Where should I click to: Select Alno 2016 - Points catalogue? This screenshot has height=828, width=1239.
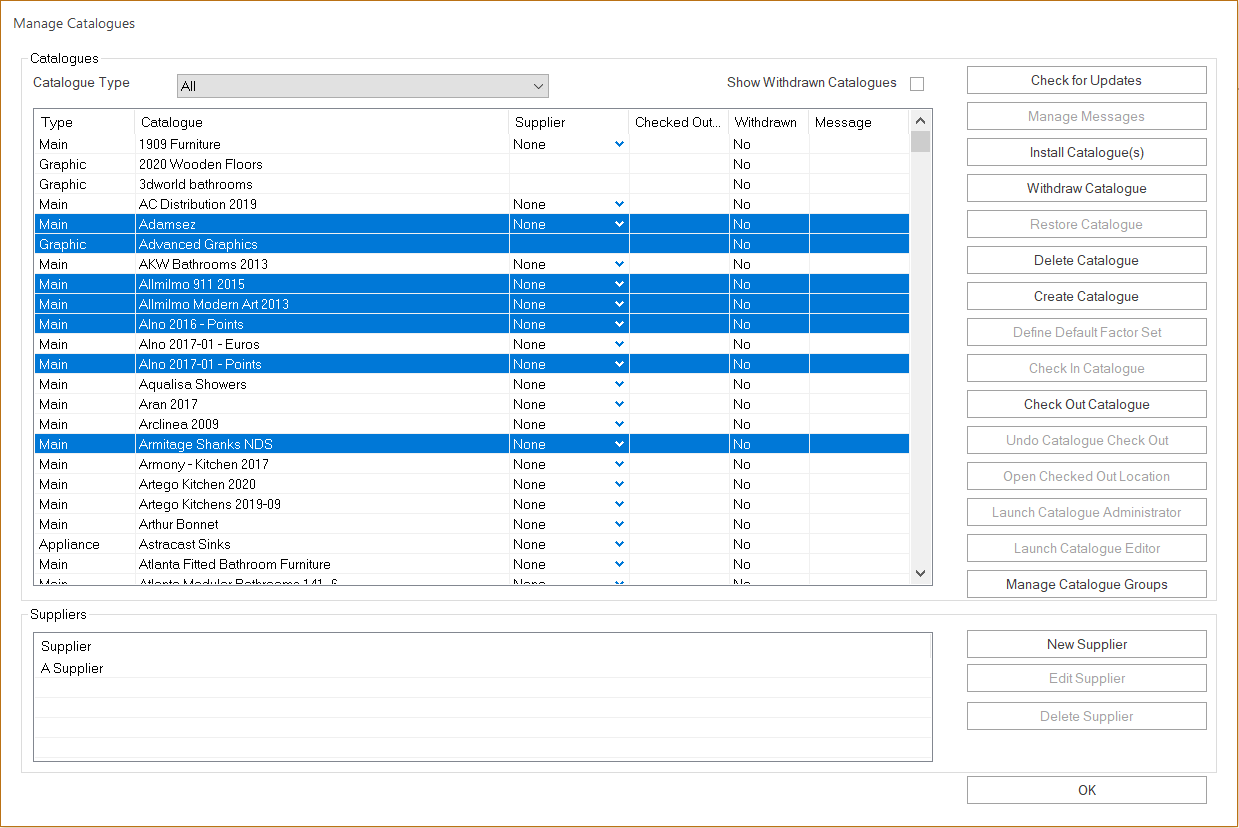pyautogui.click(x=472, y=324)
